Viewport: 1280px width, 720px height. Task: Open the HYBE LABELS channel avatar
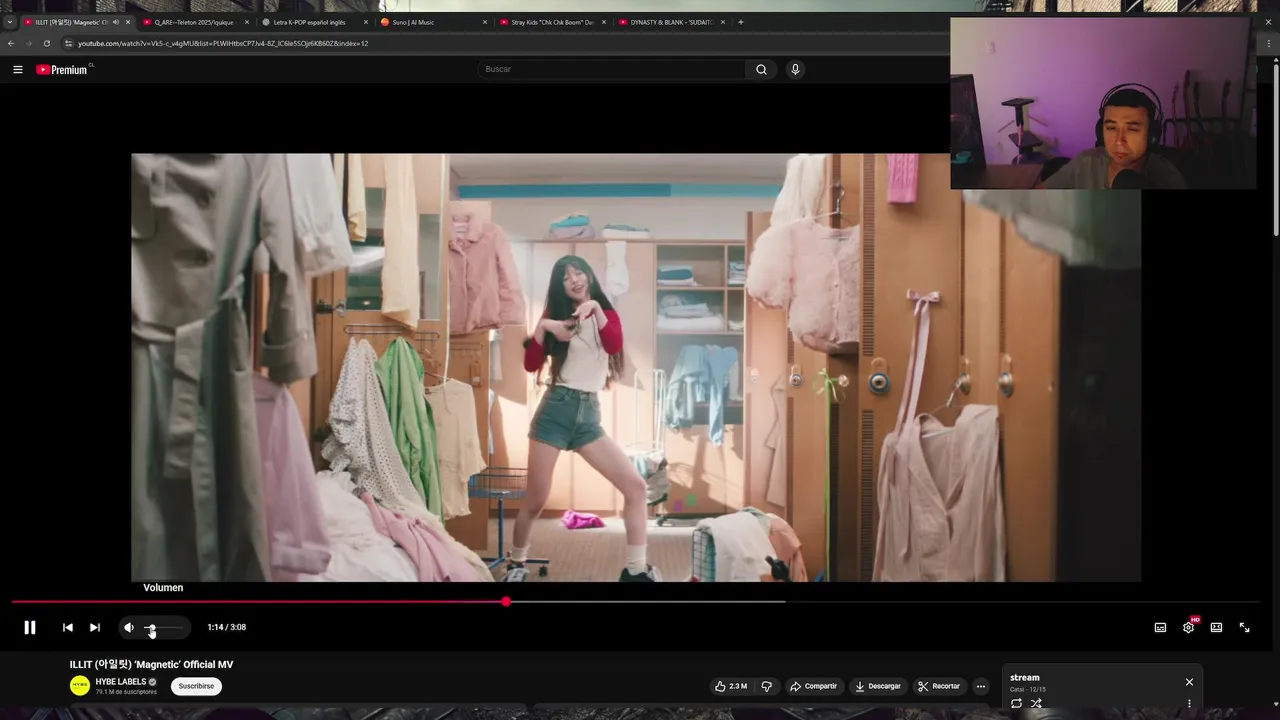(80, 685)
